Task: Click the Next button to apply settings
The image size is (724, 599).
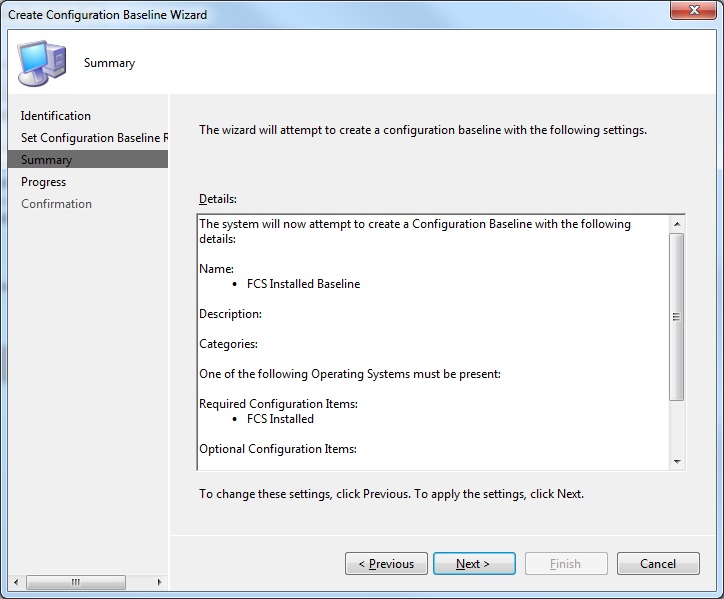Action: pos(474,563)
